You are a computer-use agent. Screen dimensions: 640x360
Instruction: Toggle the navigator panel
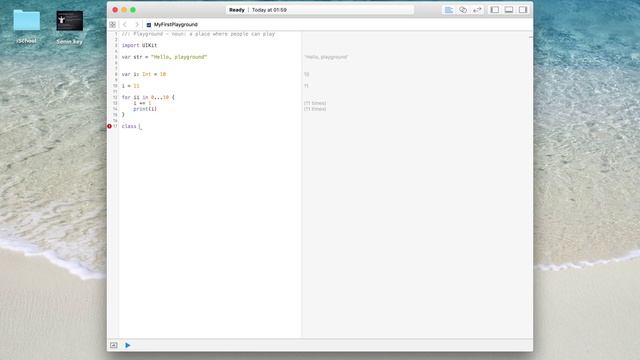tap(495, 10)
